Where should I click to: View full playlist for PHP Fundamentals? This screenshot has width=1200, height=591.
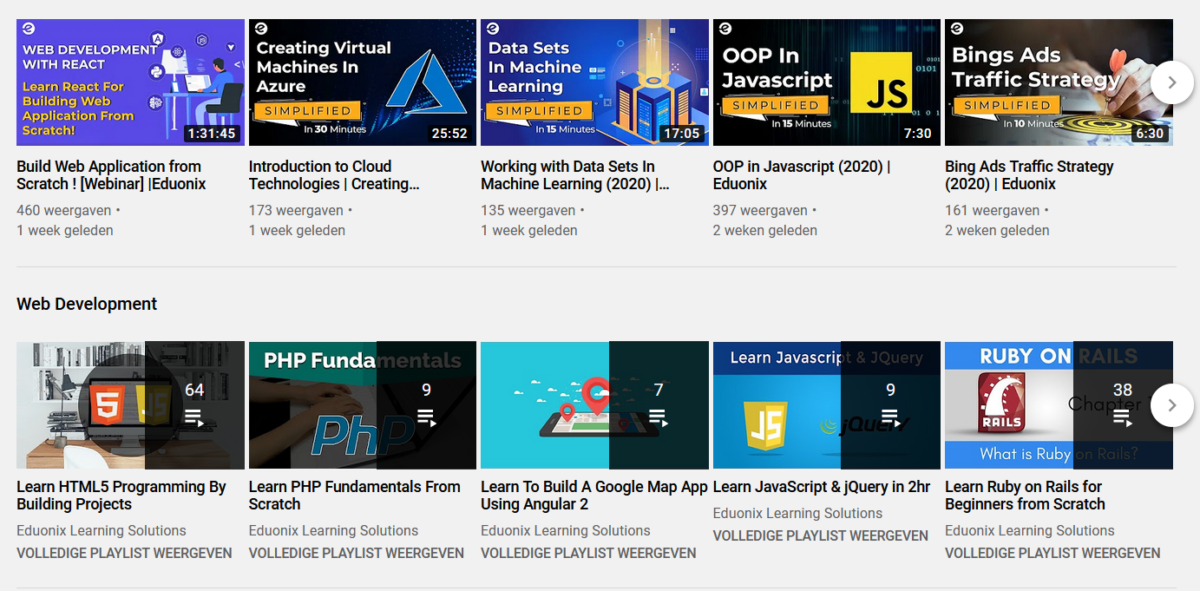pos(356,553)
